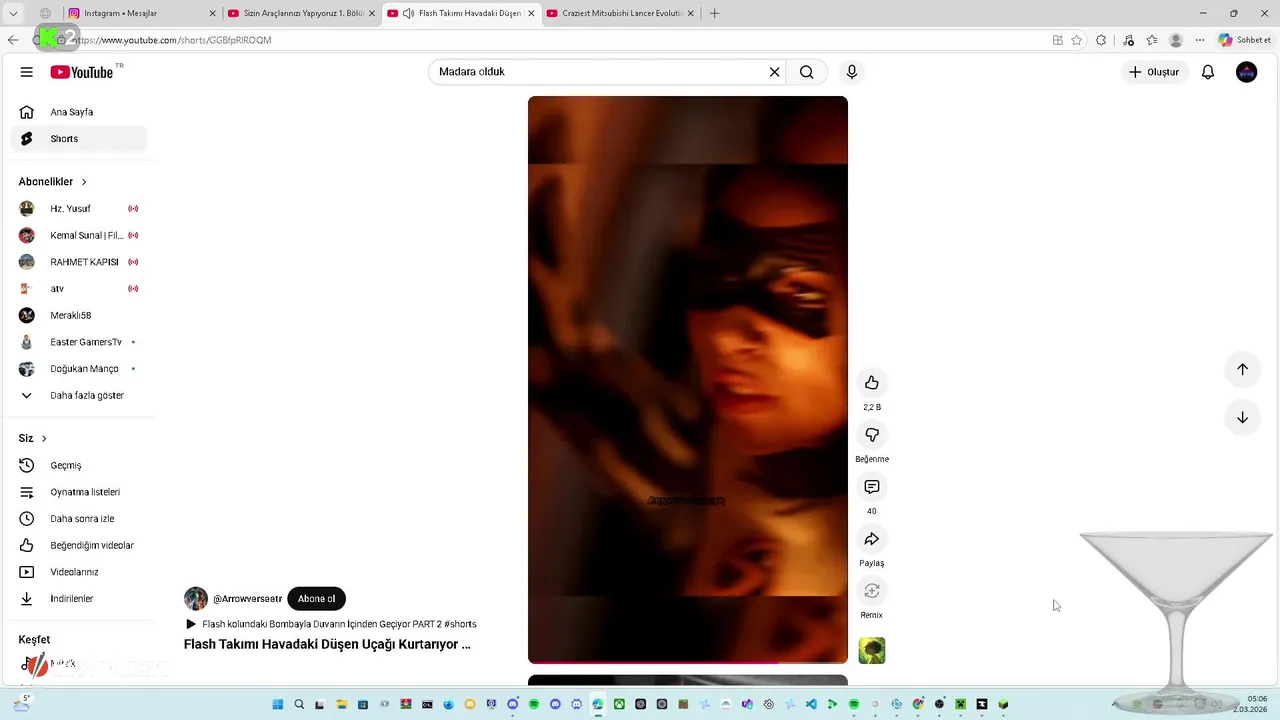
Task: Open the tab search dropdown arrow
Action: (13, 13)
